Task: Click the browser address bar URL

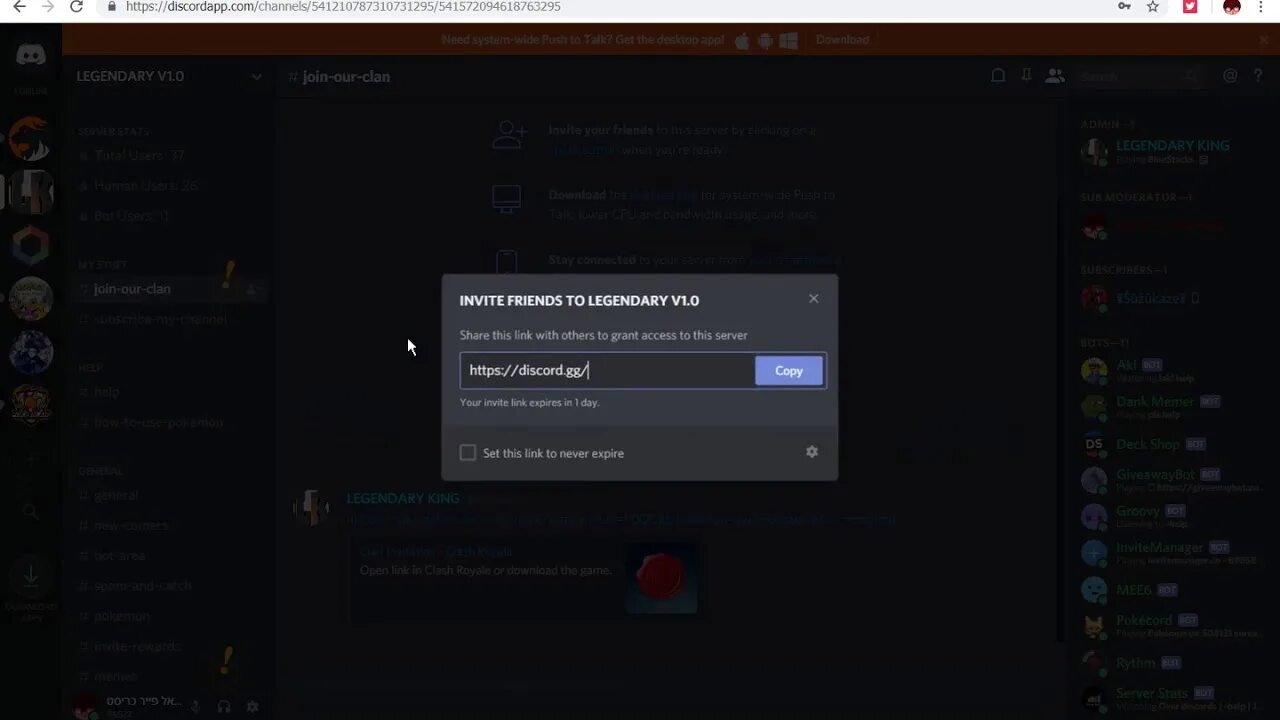Action: coord(343,7)
